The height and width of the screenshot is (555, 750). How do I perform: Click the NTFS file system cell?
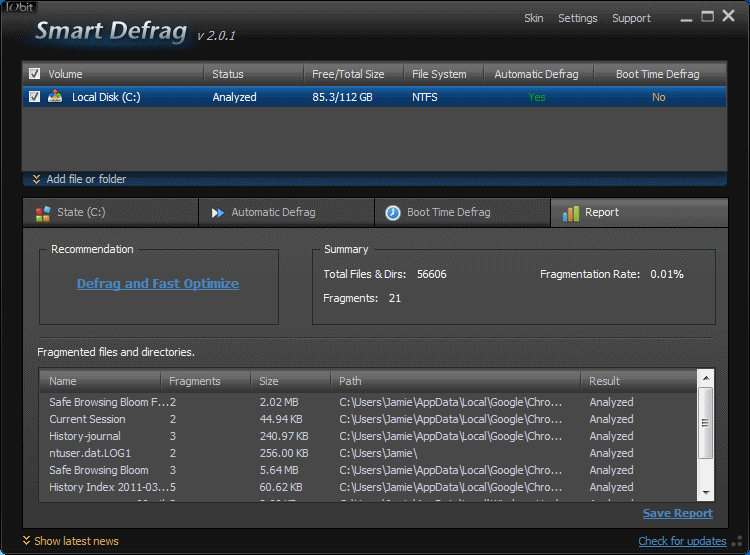425,97
